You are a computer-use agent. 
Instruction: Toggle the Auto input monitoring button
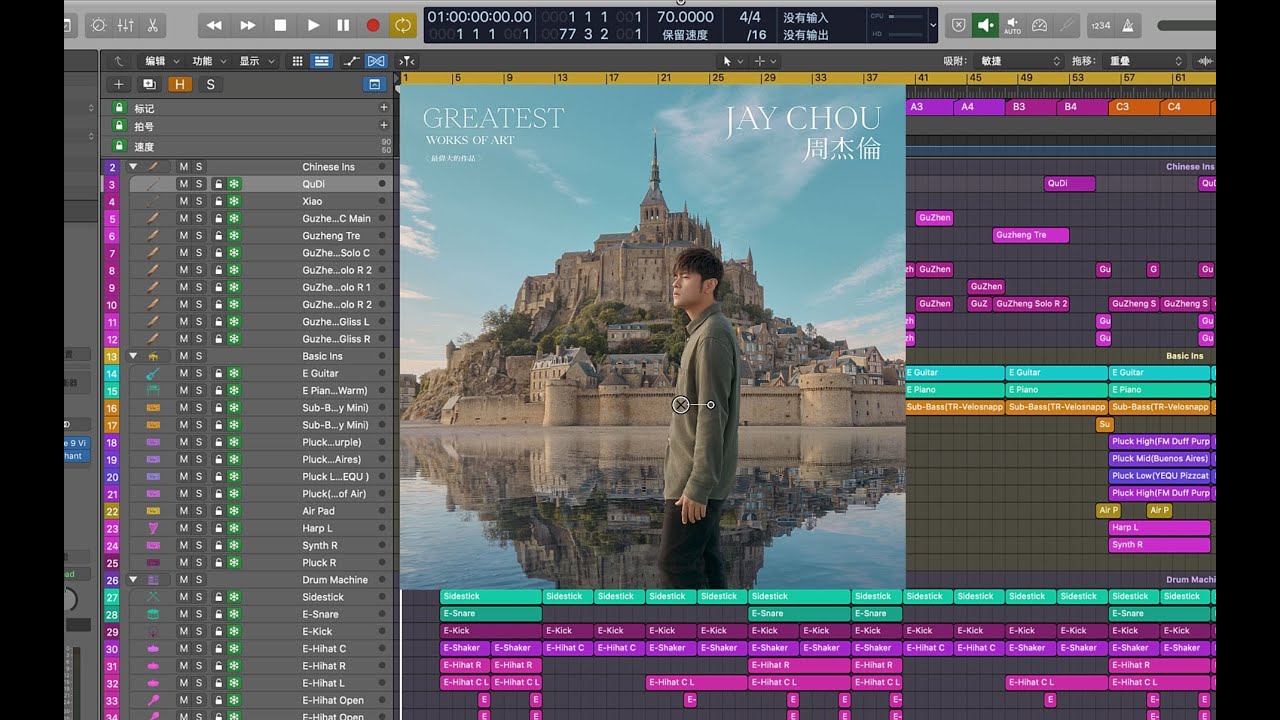1012,25
